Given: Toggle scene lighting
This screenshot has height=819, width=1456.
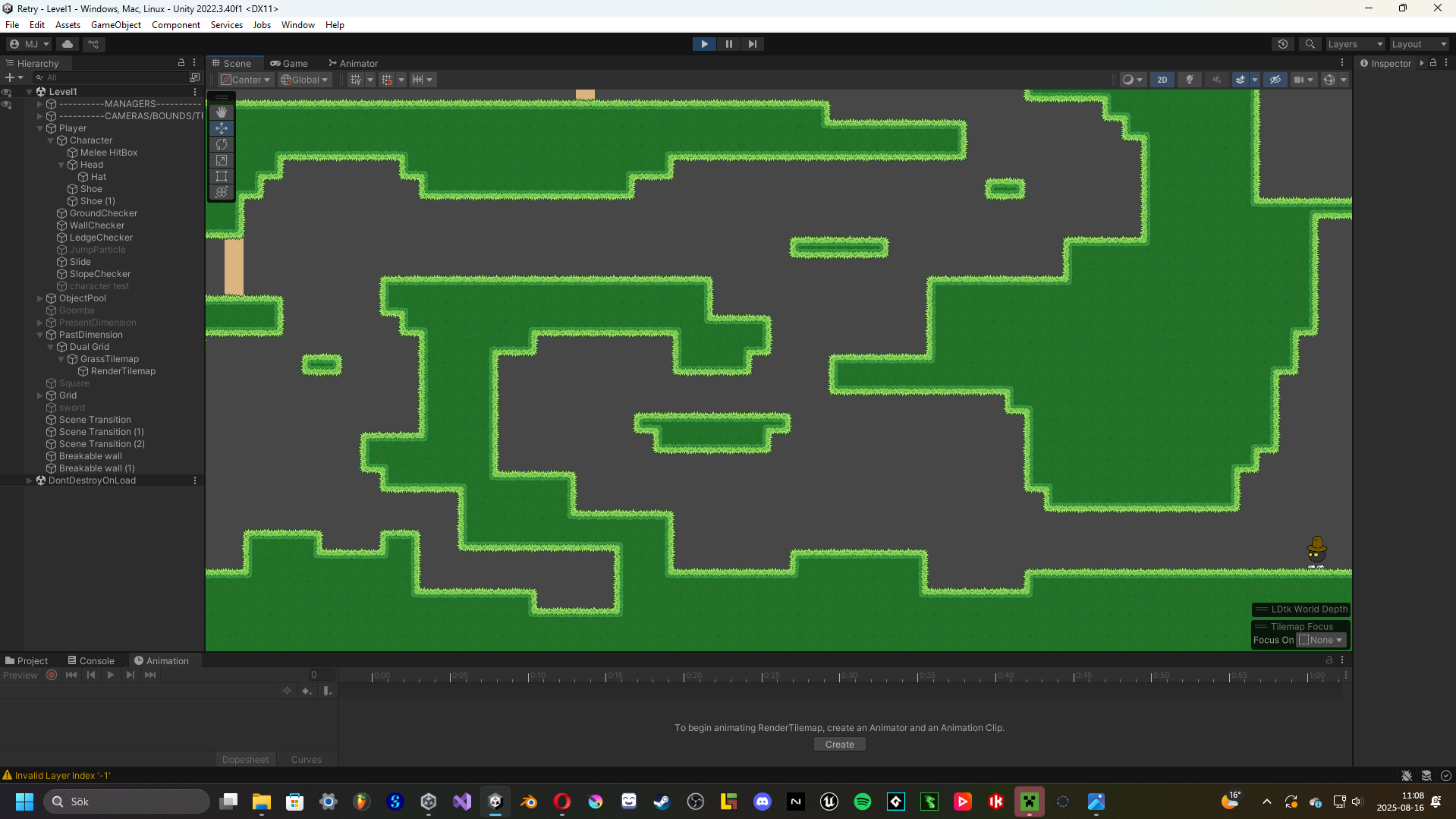Looking at the screenshot, I should tap(1190, 80).
